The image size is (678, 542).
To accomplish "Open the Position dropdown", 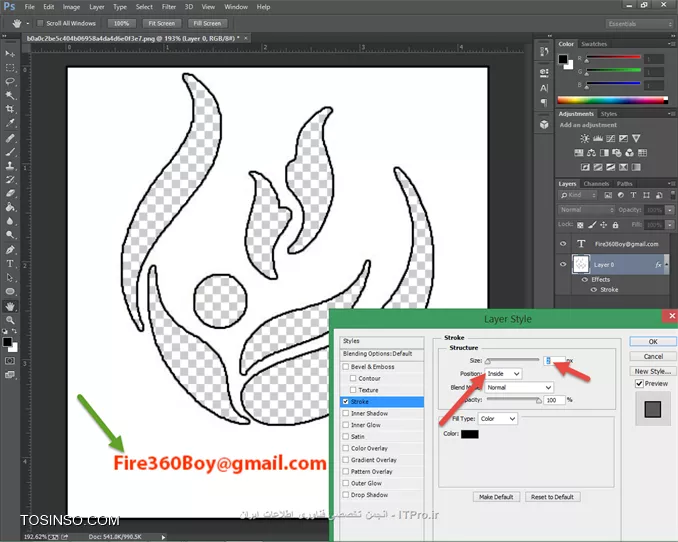I will coord(503,373).
